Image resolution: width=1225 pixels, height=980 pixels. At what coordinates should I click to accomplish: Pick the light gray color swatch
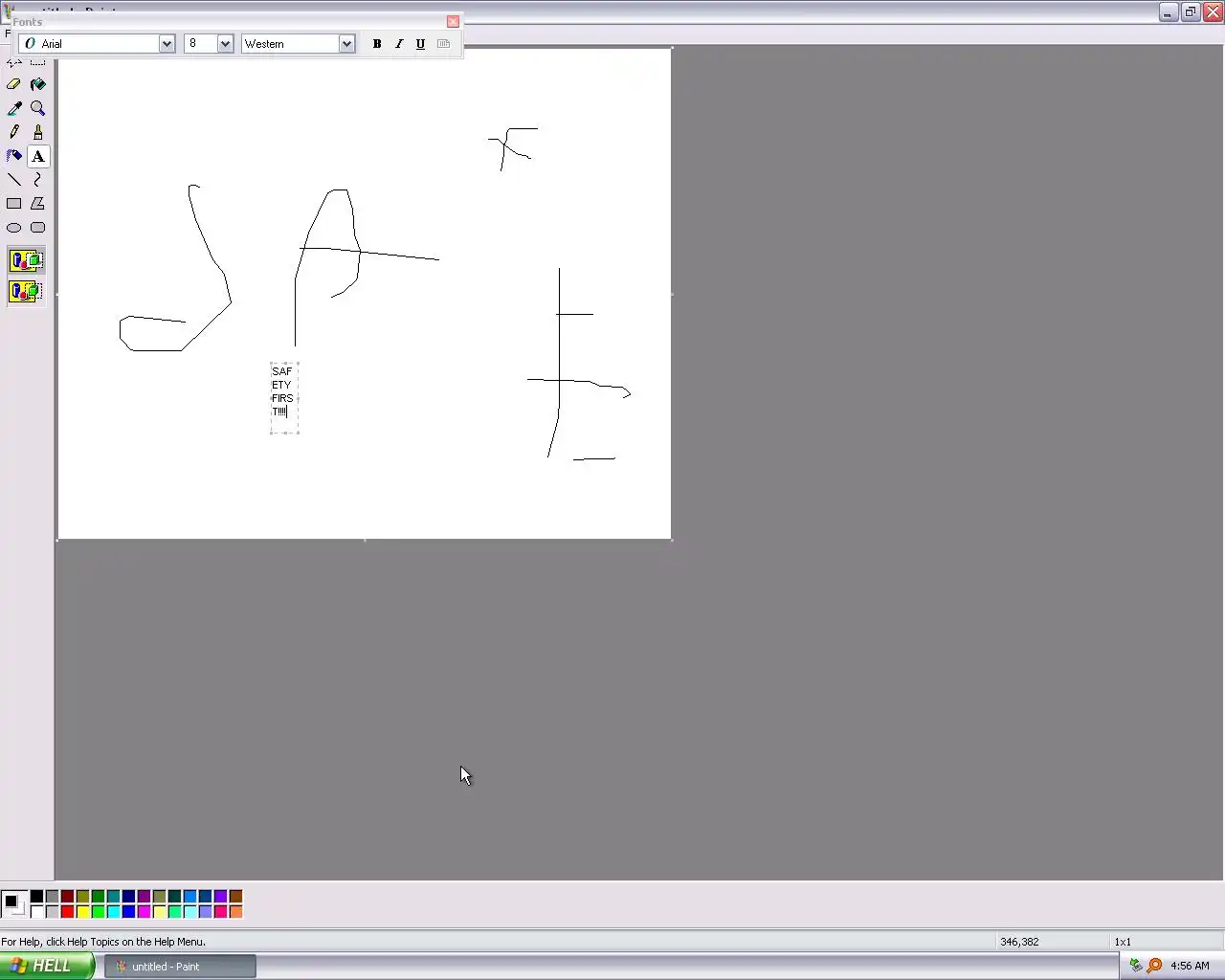pos(52,912)
